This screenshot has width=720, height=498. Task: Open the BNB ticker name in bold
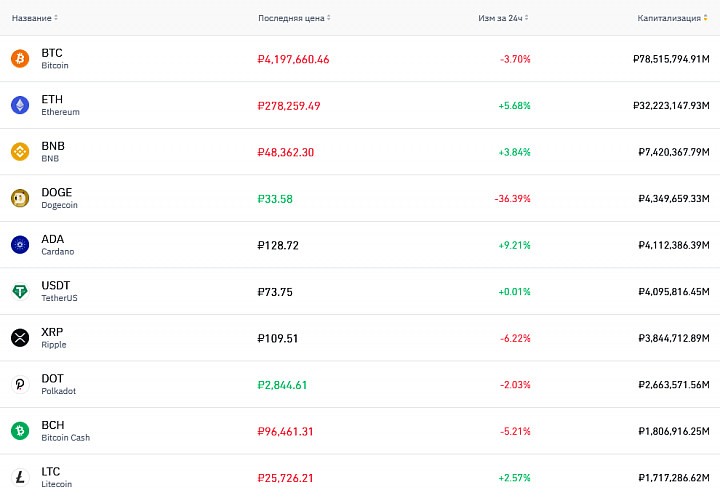point(53,146)
